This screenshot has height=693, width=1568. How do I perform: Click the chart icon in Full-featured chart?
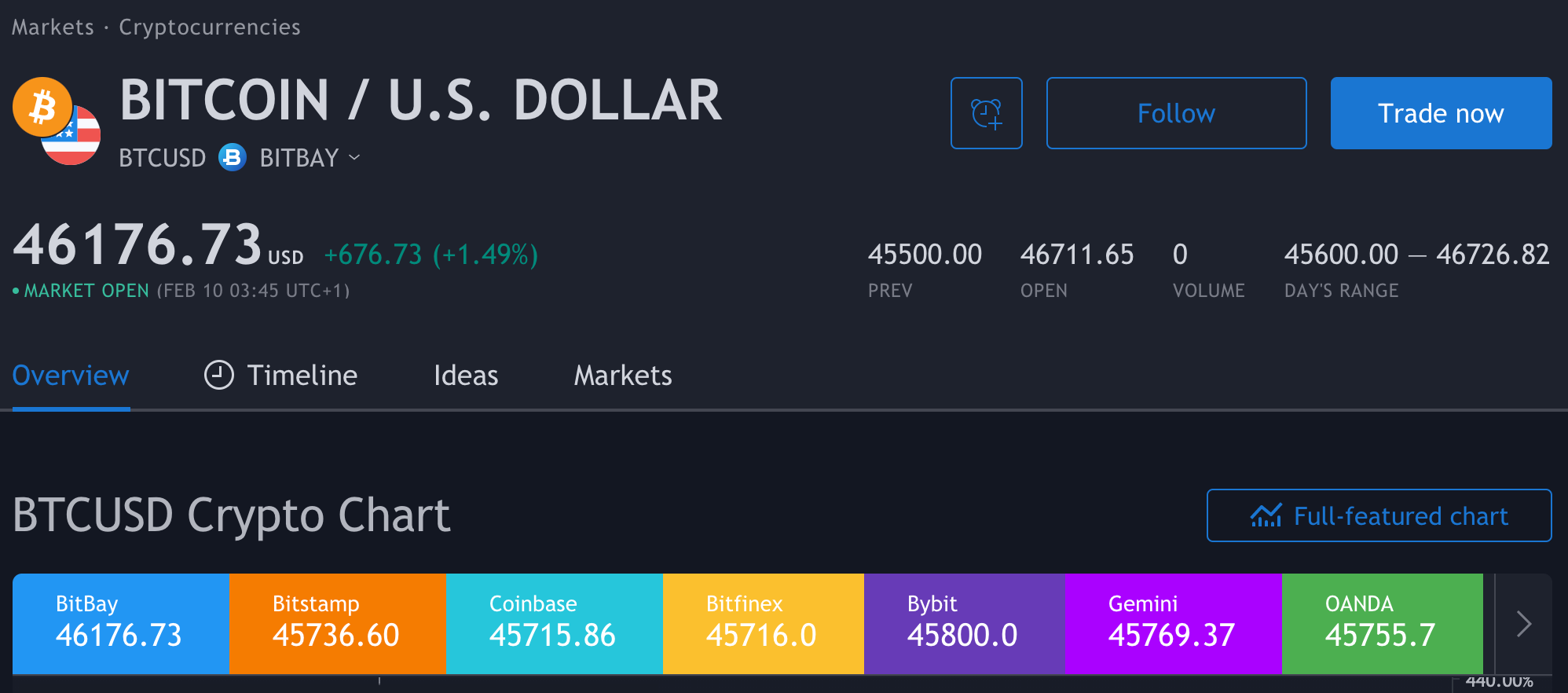click(1266, 515)
